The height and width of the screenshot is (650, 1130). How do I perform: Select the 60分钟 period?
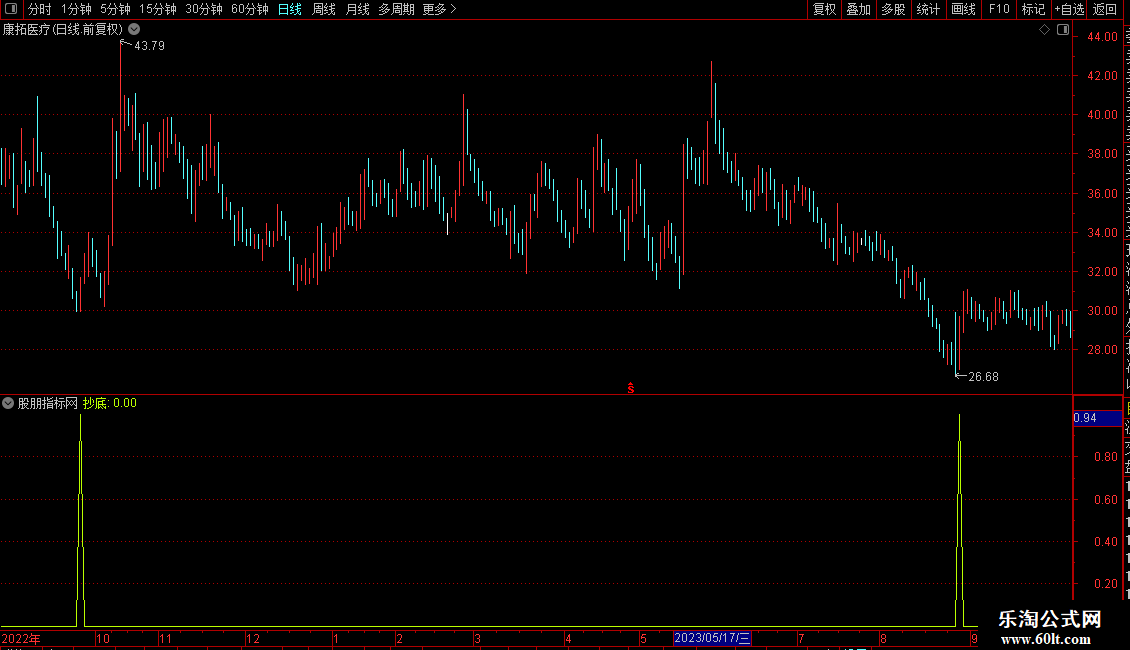[250, 9]
